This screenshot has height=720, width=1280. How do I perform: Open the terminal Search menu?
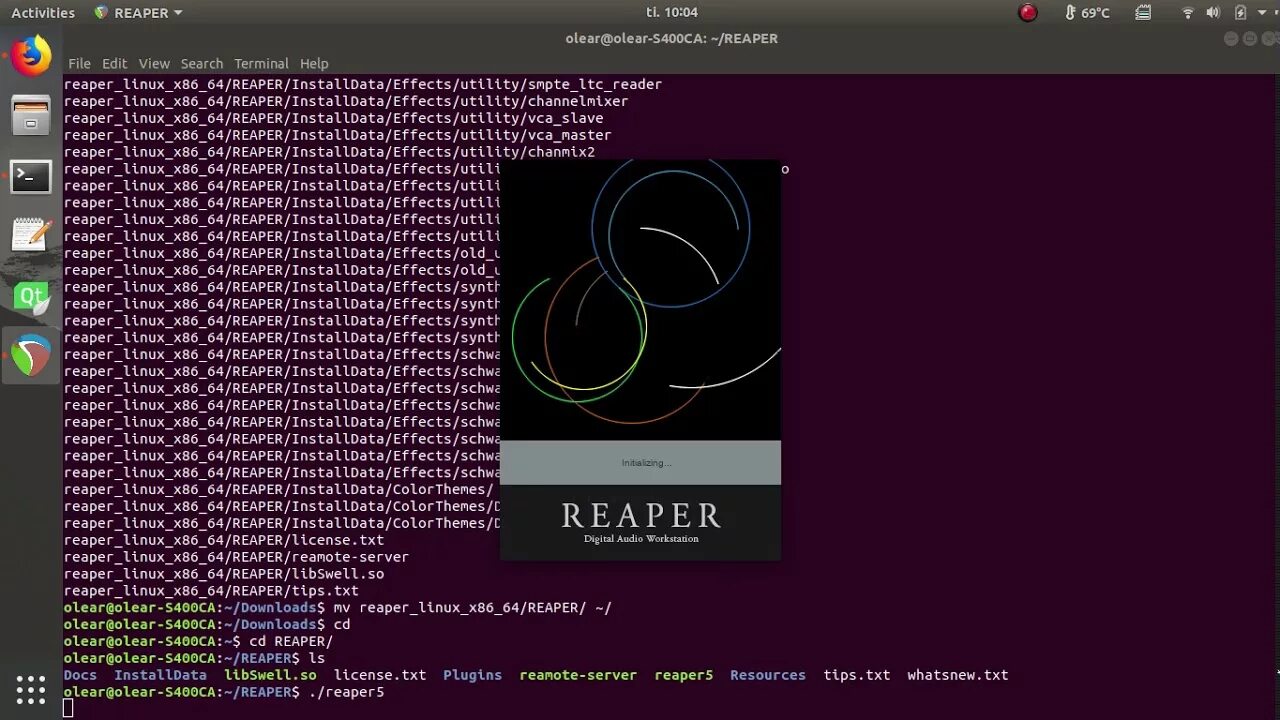202,63
